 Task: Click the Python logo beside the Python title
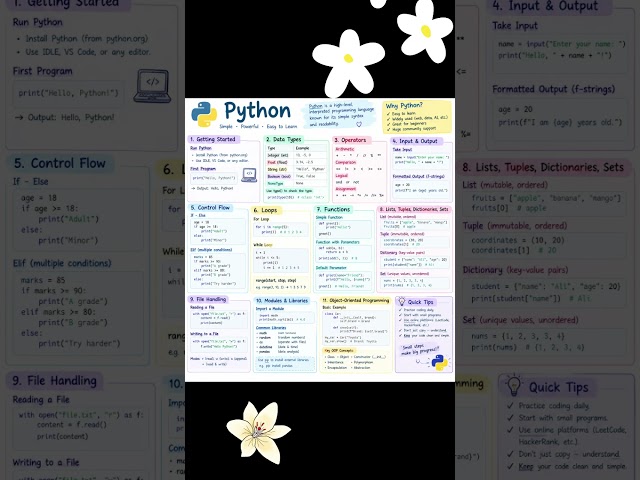(204, 114)
